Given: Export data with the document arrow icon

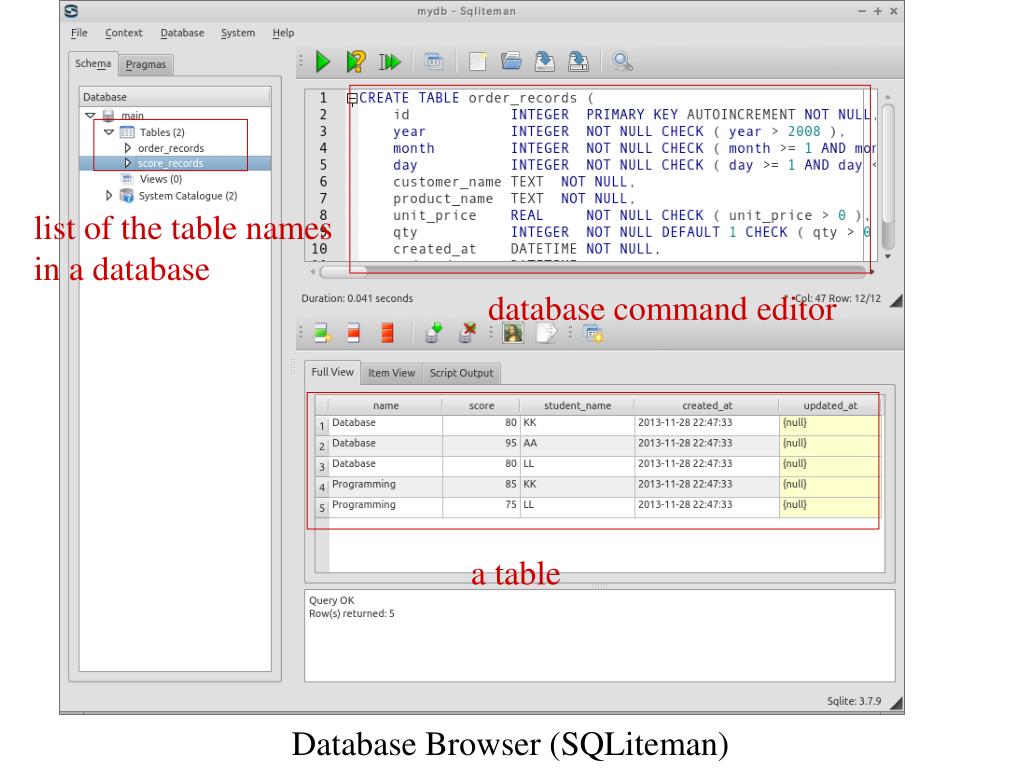Looking at the screenshot, I should coord(546,333).
